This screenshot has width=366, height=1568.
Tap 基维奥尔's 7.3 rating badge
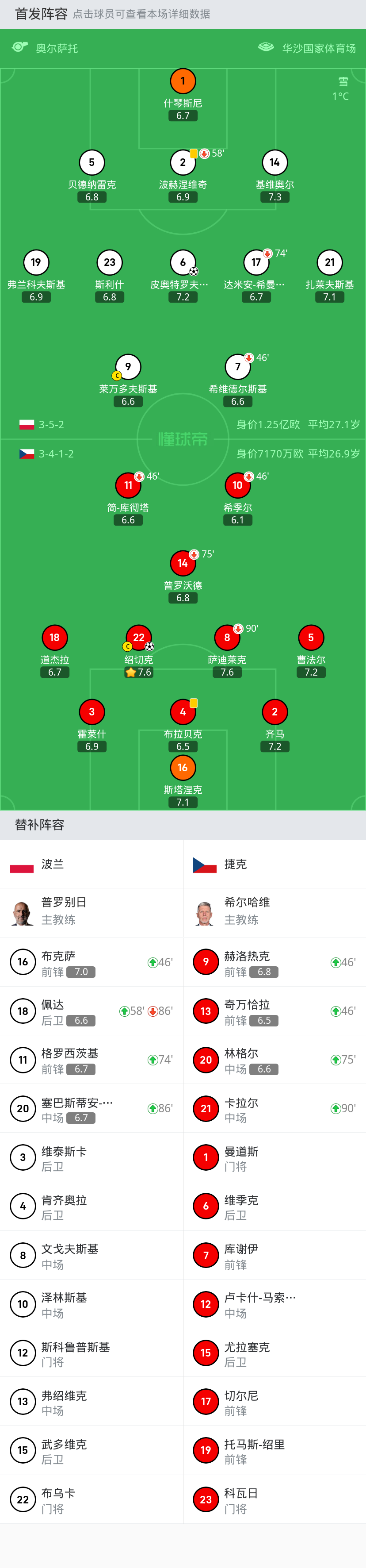pos(275,196)
